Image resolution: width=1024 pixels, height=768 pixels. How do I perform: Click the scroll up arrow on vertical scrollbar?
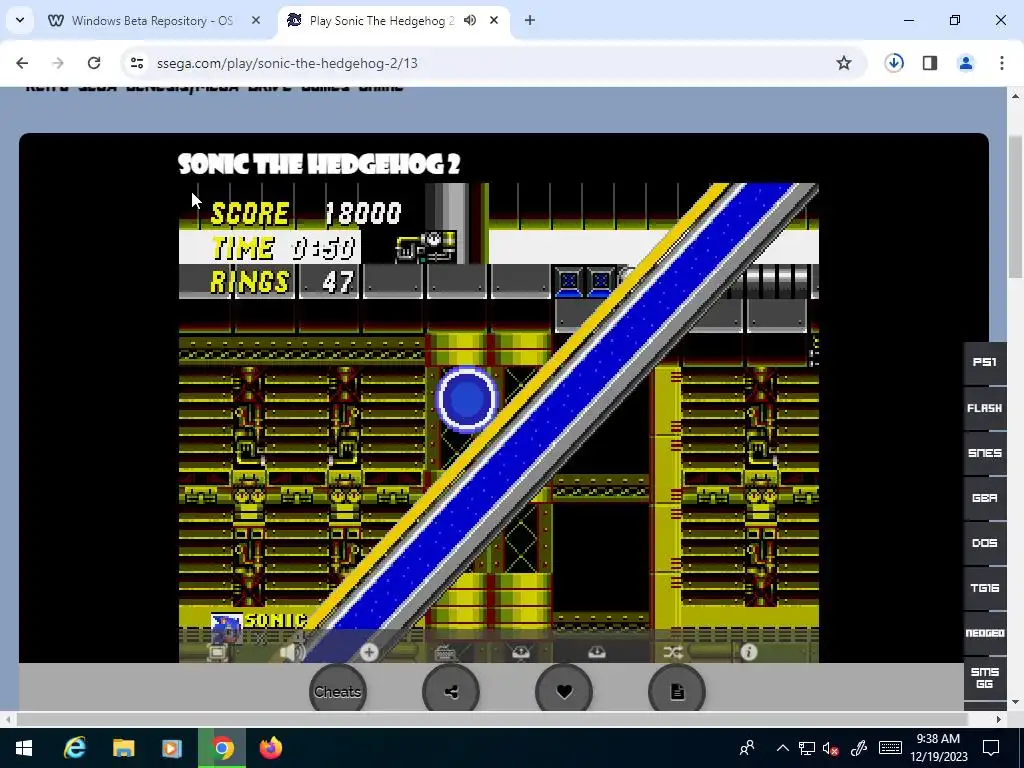tap(1015, 96)
